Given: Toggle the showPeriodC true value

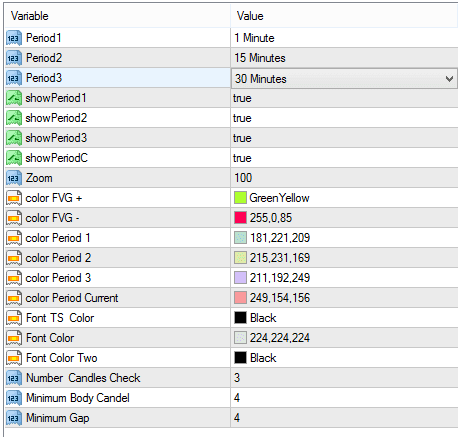Looking at the screenshot, I should tap(242, 158).
